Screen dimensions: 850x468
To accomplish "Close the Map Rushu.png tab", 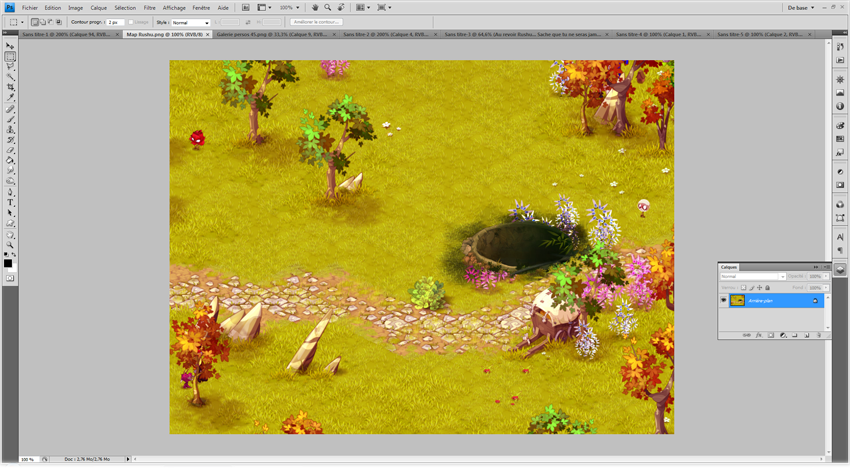I will pos(208,34).
